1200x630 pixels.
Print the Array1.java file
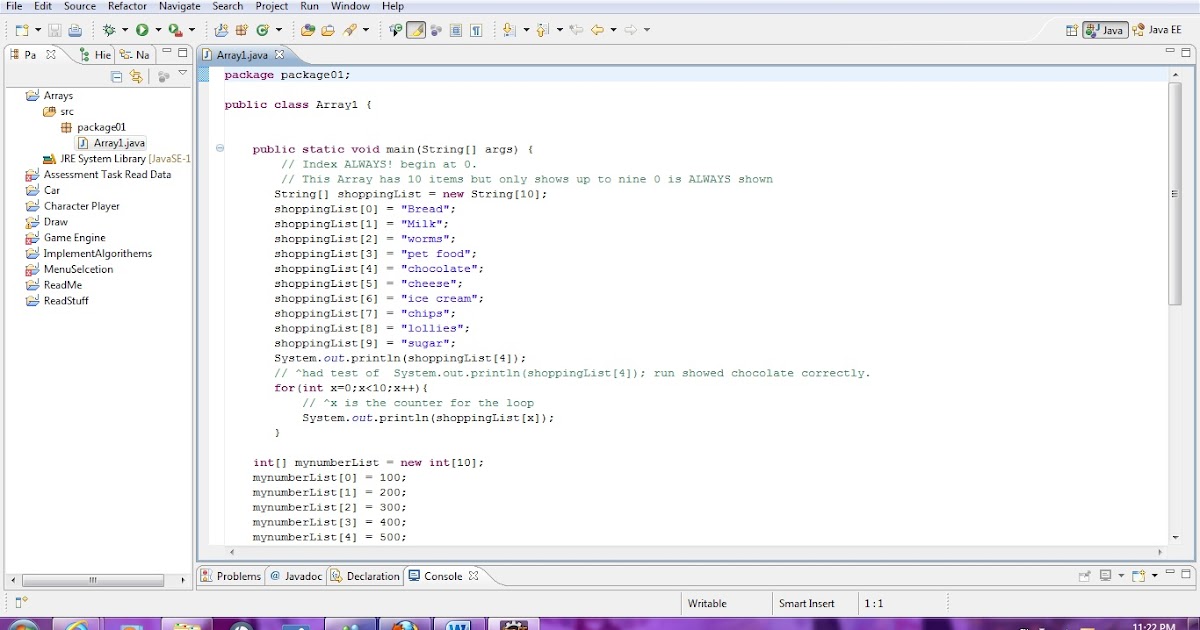[x=75, y=29]
